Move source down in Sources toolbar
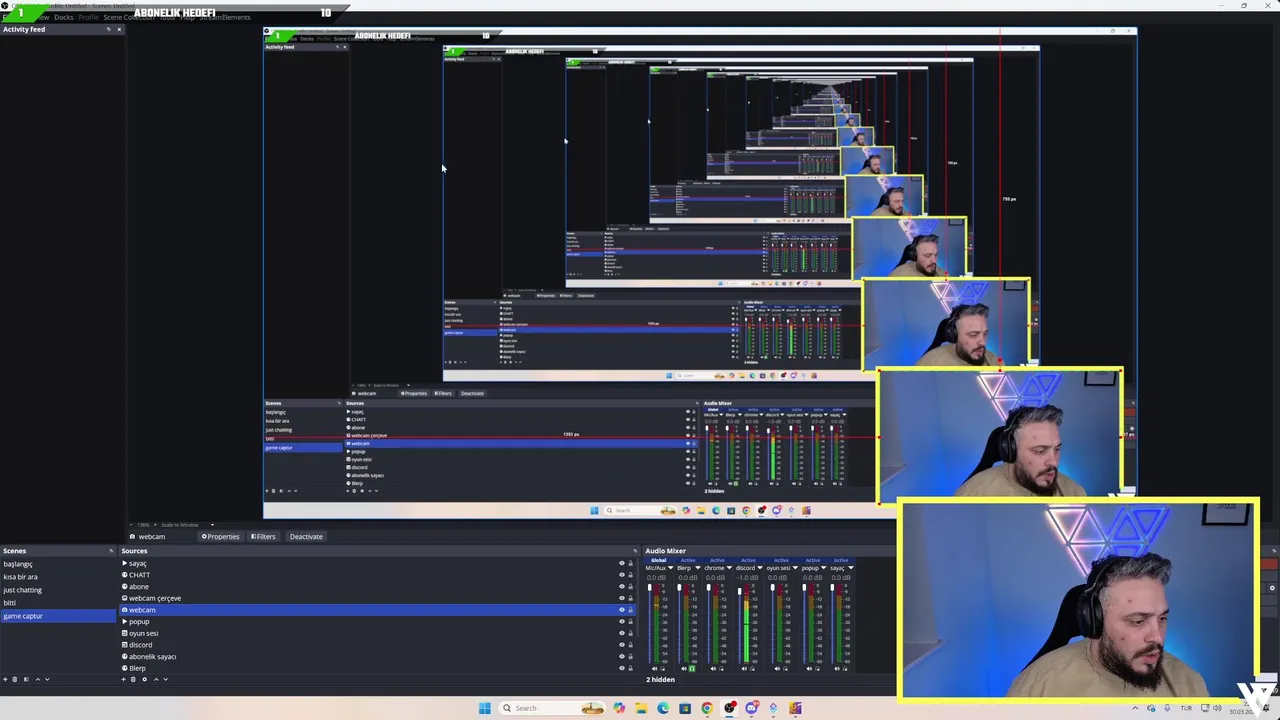Screen dimensions: 1280x720 tap(165, 679)
